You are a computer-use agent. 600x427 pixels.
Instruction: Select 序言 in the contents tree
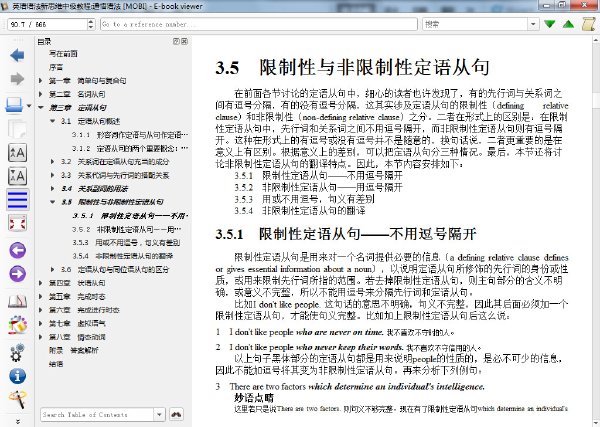click(56, 67)
